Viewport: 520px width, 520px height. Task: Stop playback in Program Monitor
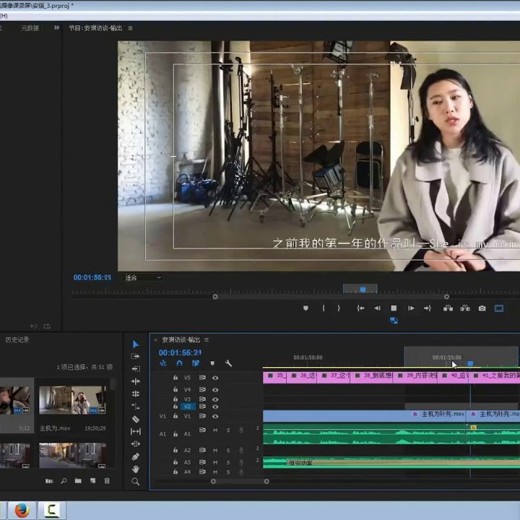pos(394,308)
